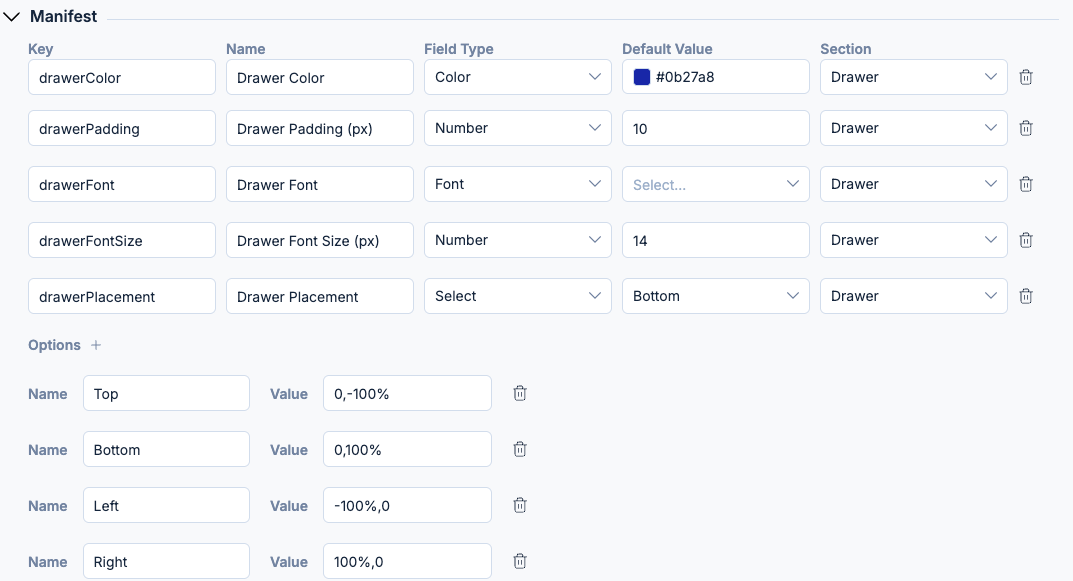Click the Manifest heading text

[x=64, y=16]
